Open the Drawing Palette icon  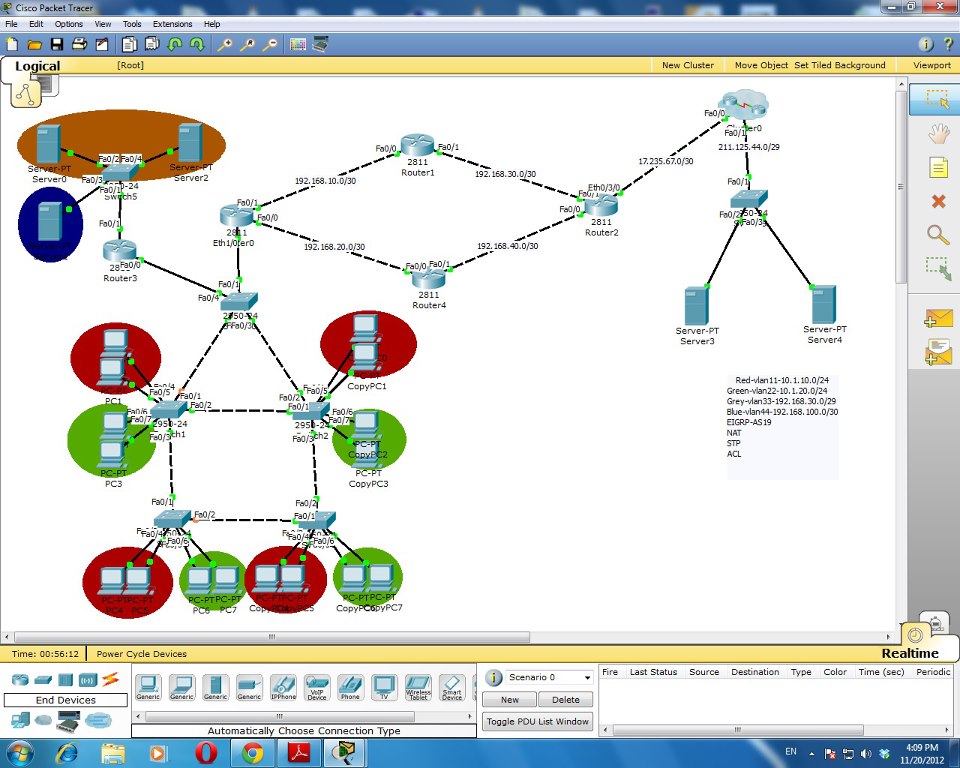(x=298, y=44)
